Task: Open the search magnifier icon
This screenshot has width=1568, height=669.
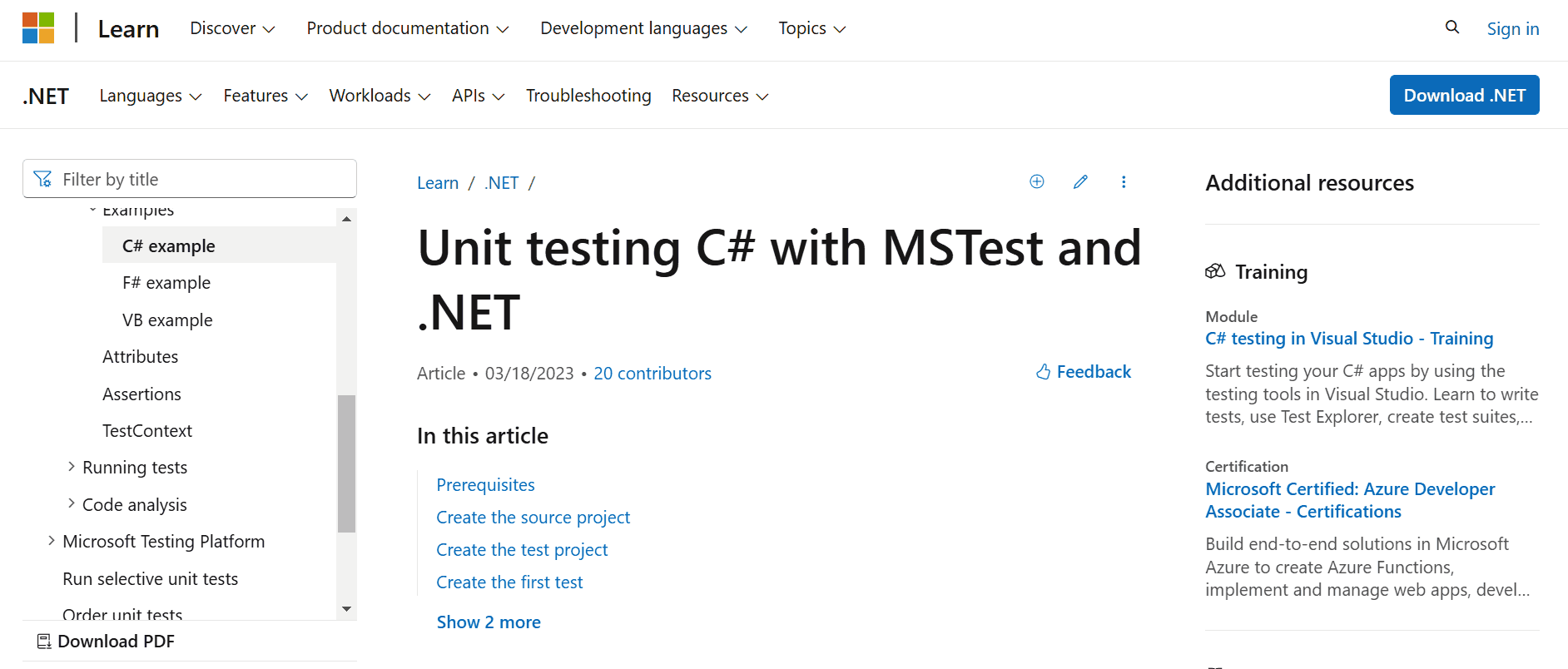Action: coord(1452,27)
